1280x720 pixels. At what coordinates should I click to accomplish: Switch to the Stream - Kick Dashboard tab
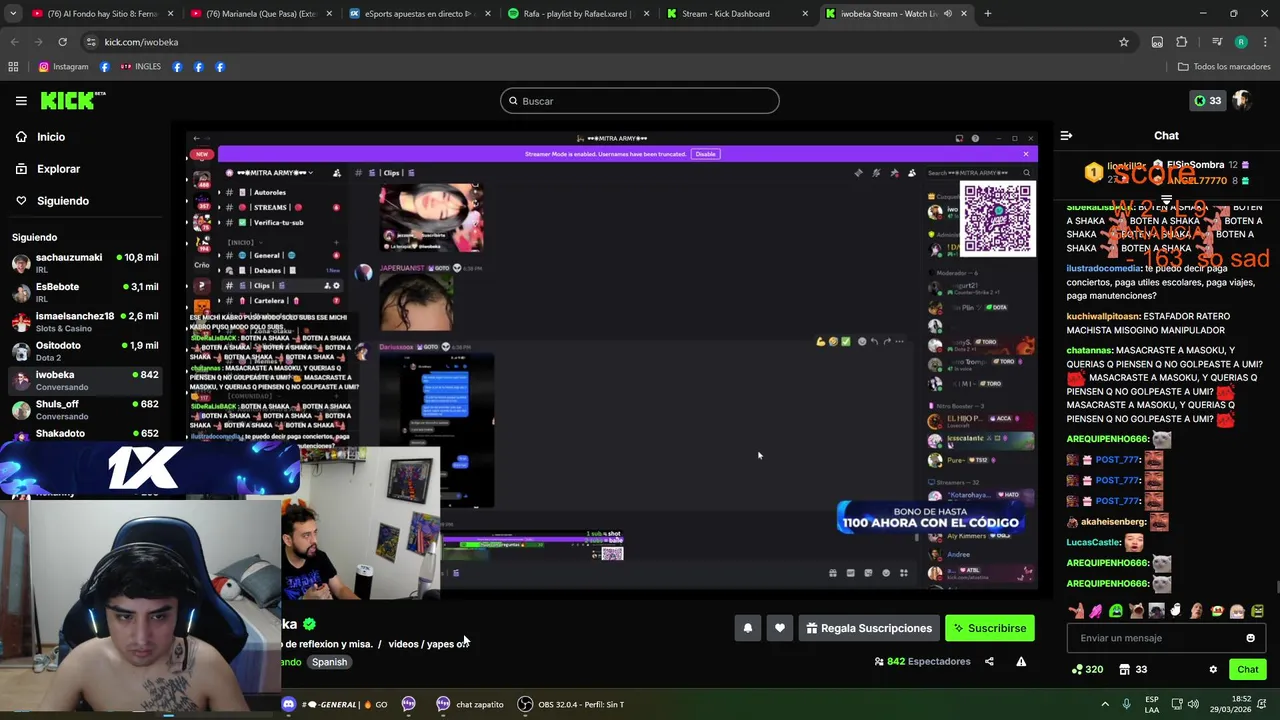(x=735, y=14)
